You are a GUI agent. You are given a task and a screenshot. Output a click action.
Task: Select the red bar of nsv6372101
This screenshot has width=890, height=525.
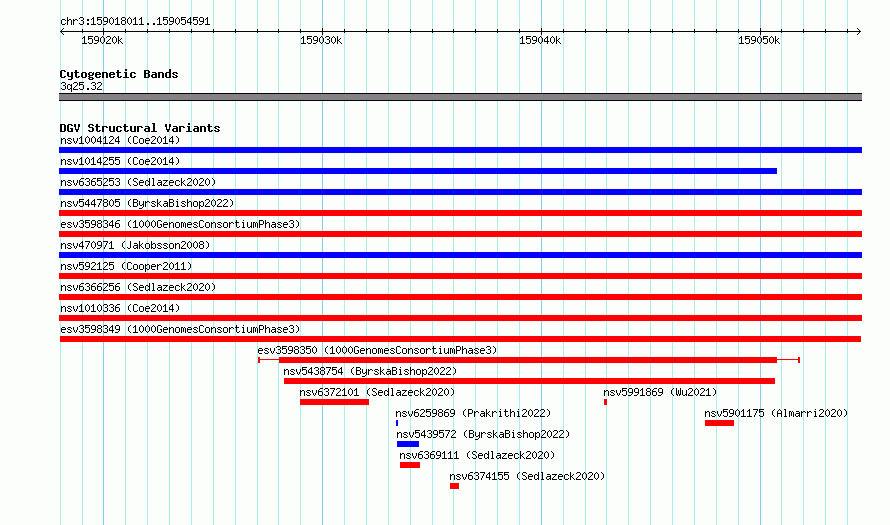point(334,402)
